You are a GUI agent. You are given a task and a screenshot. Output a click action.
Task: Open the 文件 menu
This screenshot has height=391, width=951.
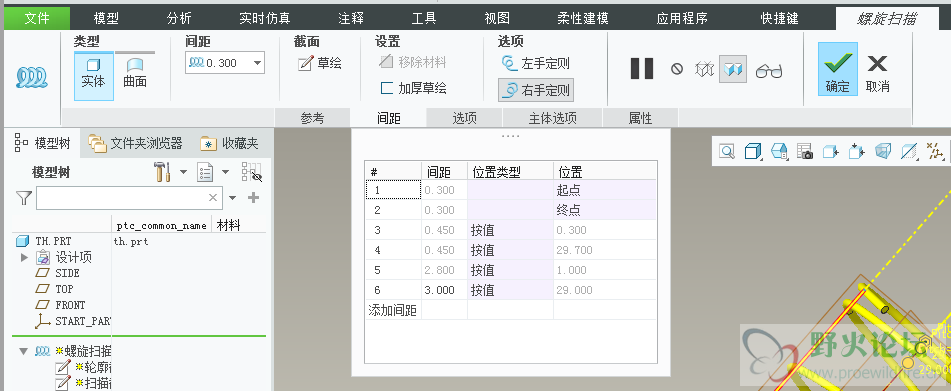[x=37, y=18]
